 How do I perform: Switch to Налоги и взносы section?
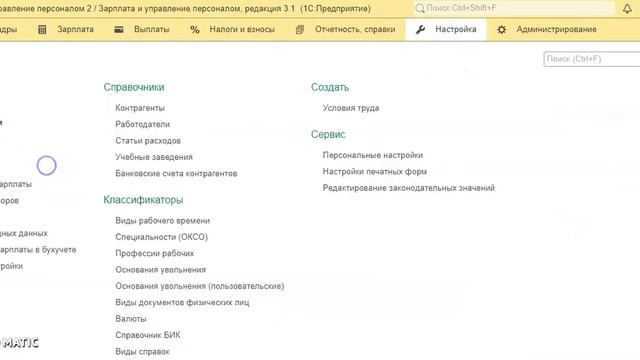pyautogui.click(x=242, y=29)
